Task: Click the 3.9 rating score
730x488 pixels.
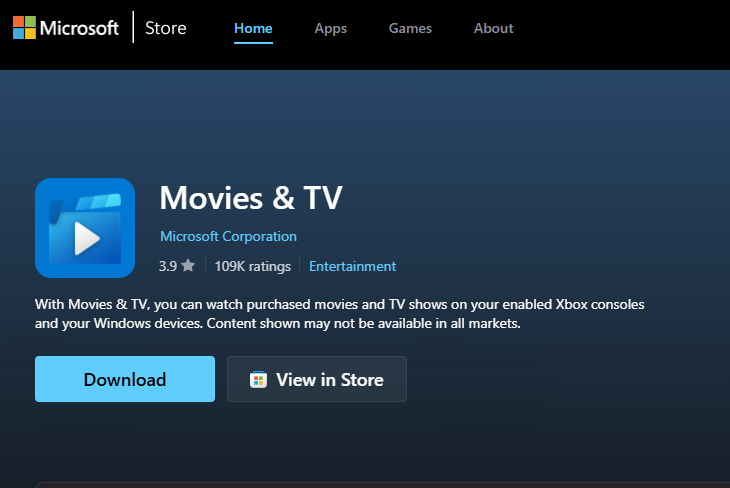Action: point(167,266)
